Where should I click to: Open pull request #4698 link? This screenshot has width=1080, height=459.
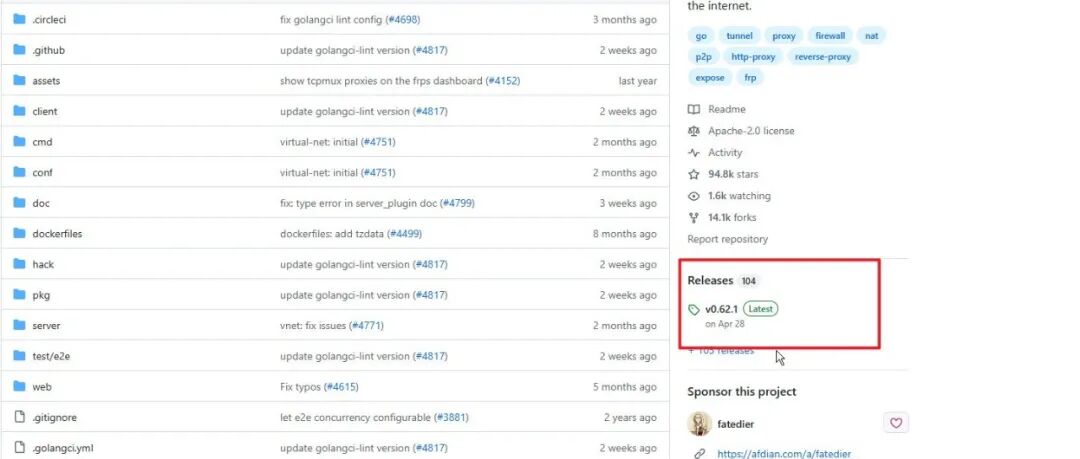402,19
